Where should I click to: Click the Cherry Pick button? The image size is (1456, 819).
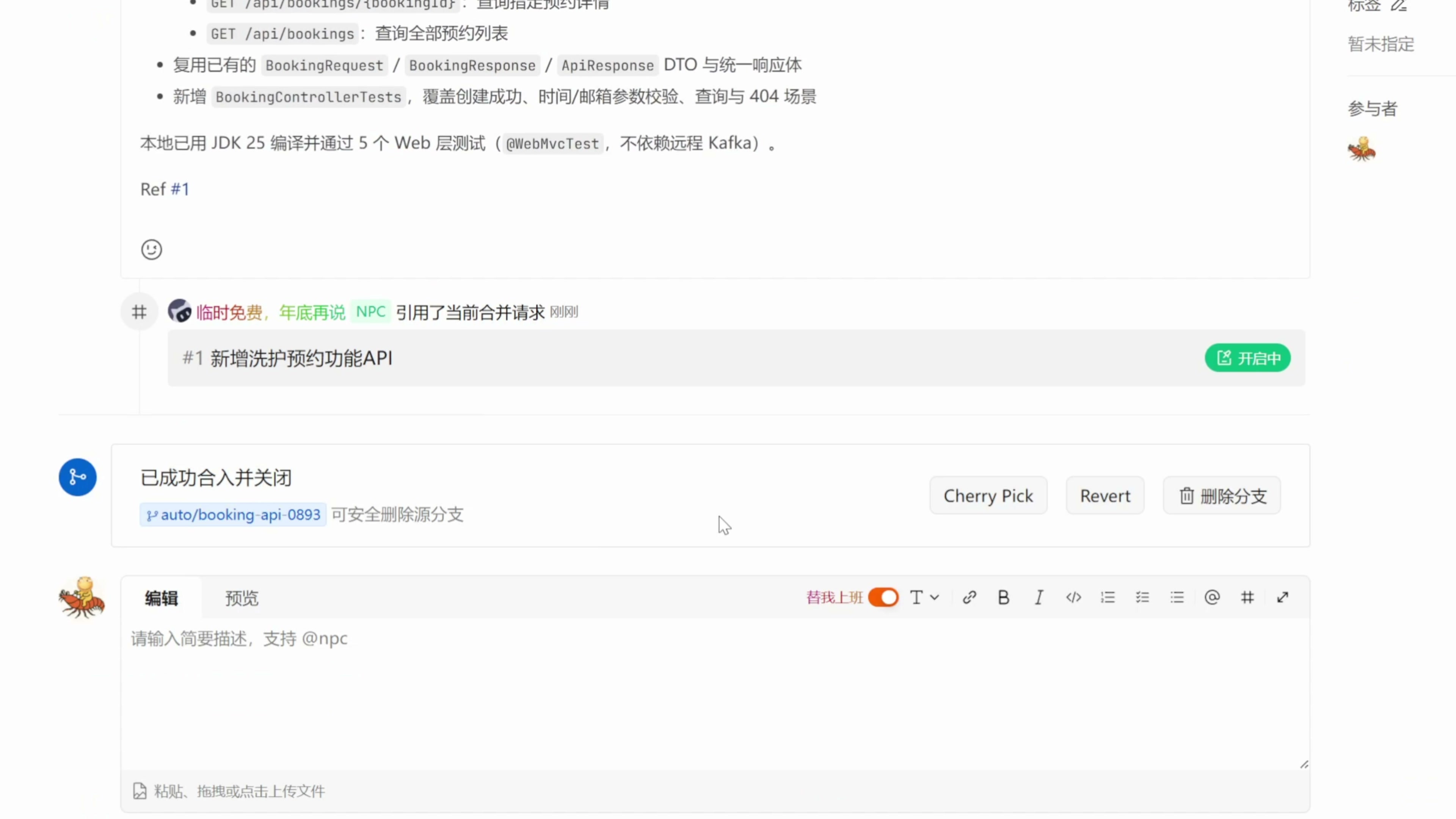tap(988, 496)
